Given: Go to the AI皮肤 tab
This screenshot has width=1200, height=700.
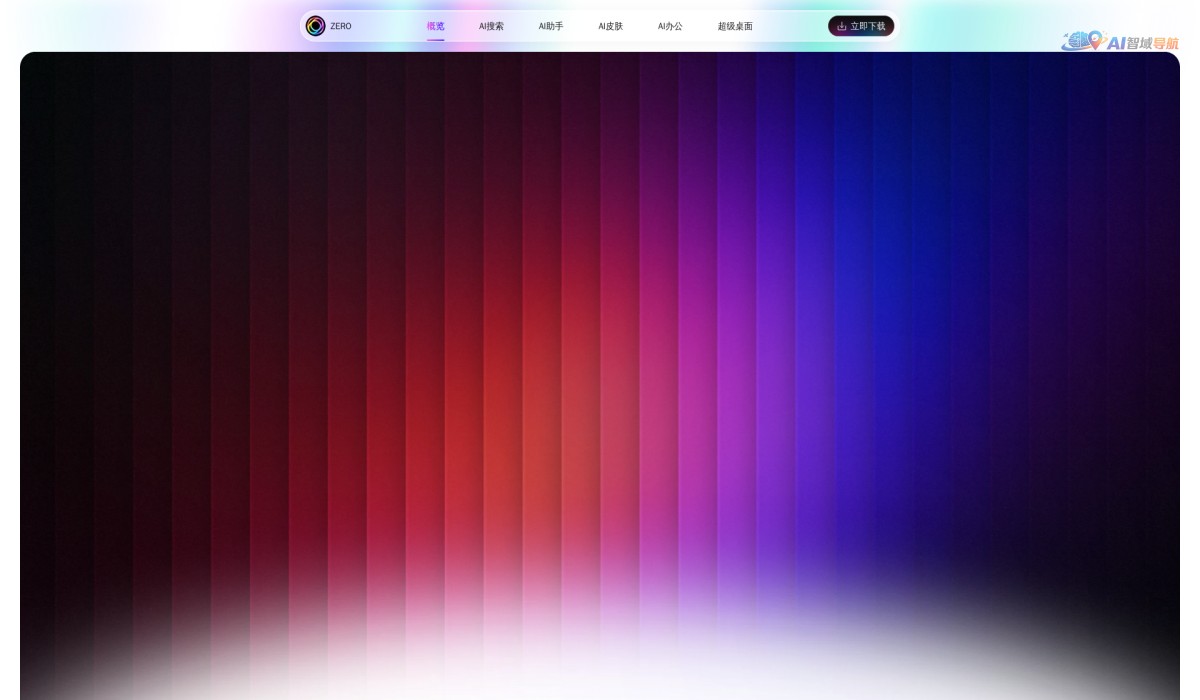Looking at the screenshot, I should tap(610, 26).
